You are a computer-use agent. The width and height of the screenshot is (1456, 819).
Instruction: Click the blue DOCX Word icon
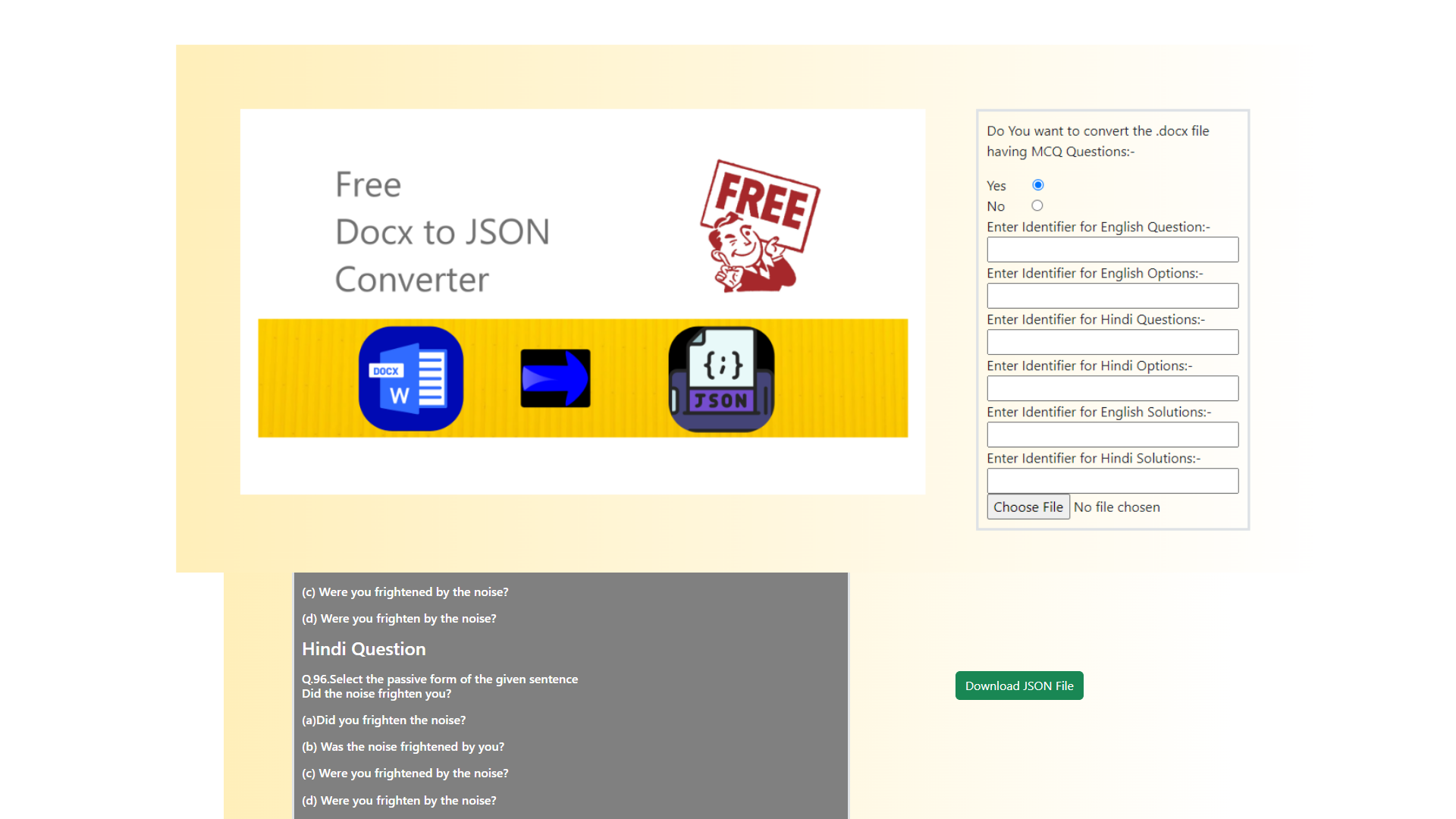(410, 378)
